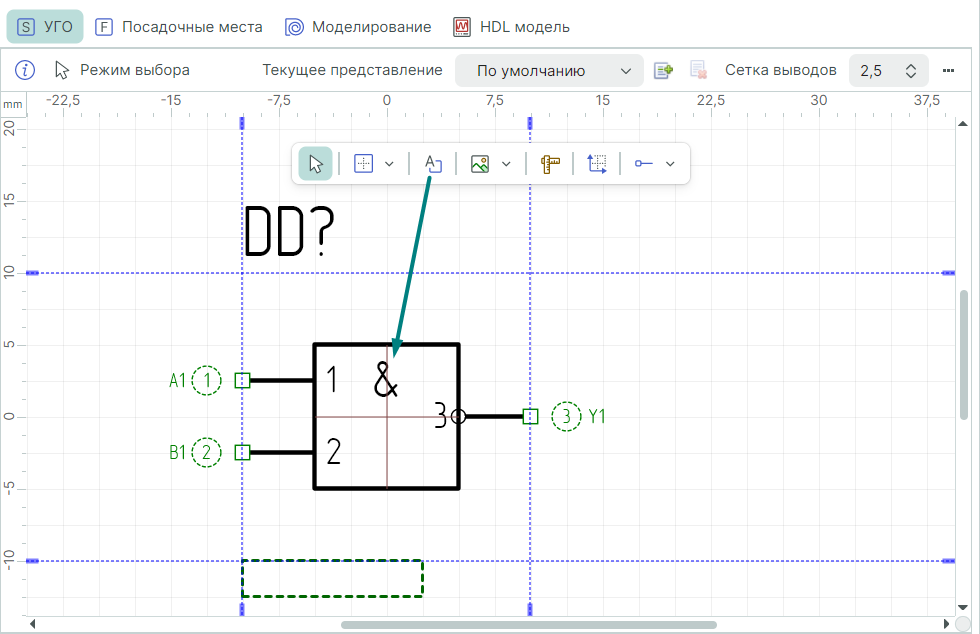Viewport: 980px width, 634px height.
Task: Select the text label tool
Action: [433, 164]
